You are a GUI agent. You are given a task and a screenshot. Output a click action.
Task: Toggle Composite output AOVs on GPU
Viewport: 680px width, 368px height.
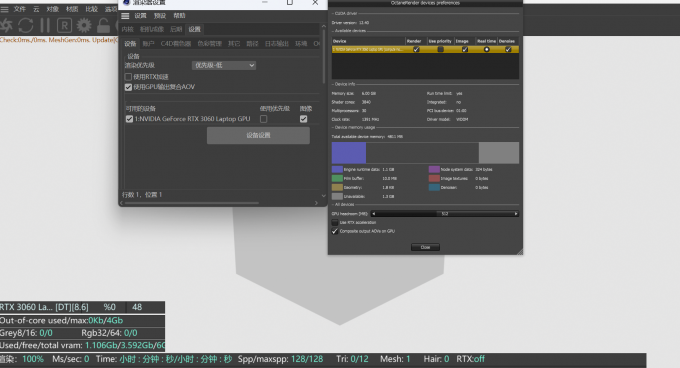point(335,231)
